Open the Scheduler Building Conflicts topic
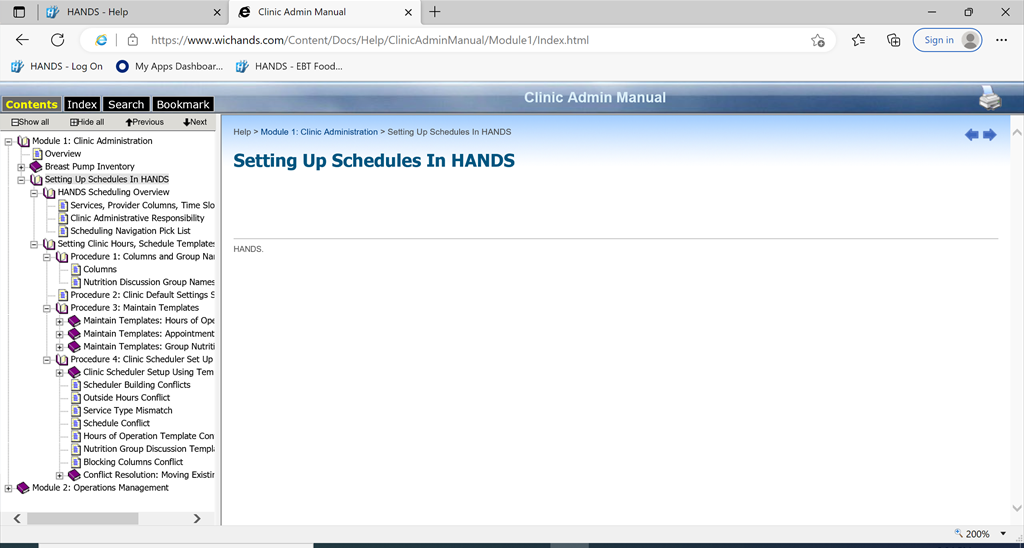1024x548 pixels. [136, 385]
